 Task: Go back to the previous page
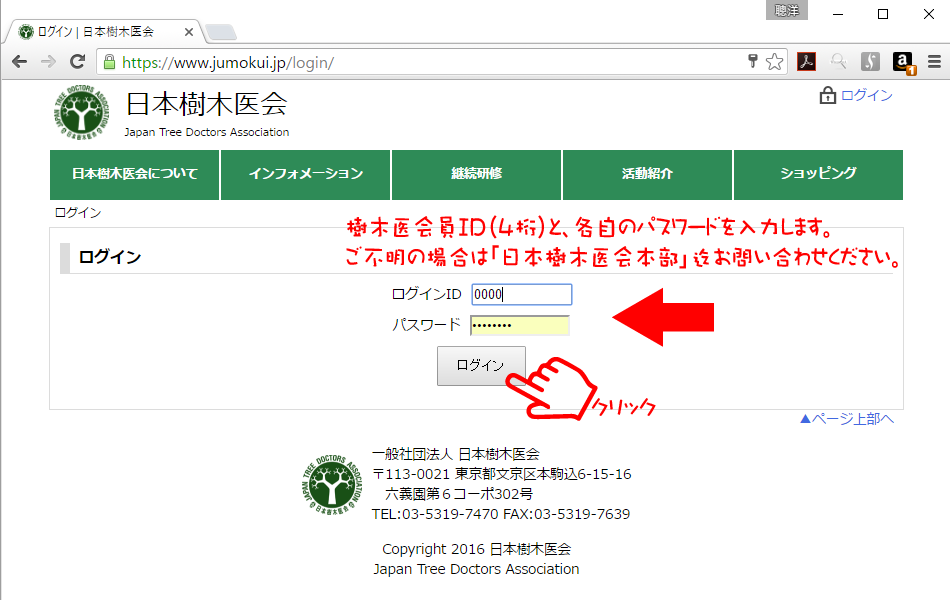click(x=19, y=62)
